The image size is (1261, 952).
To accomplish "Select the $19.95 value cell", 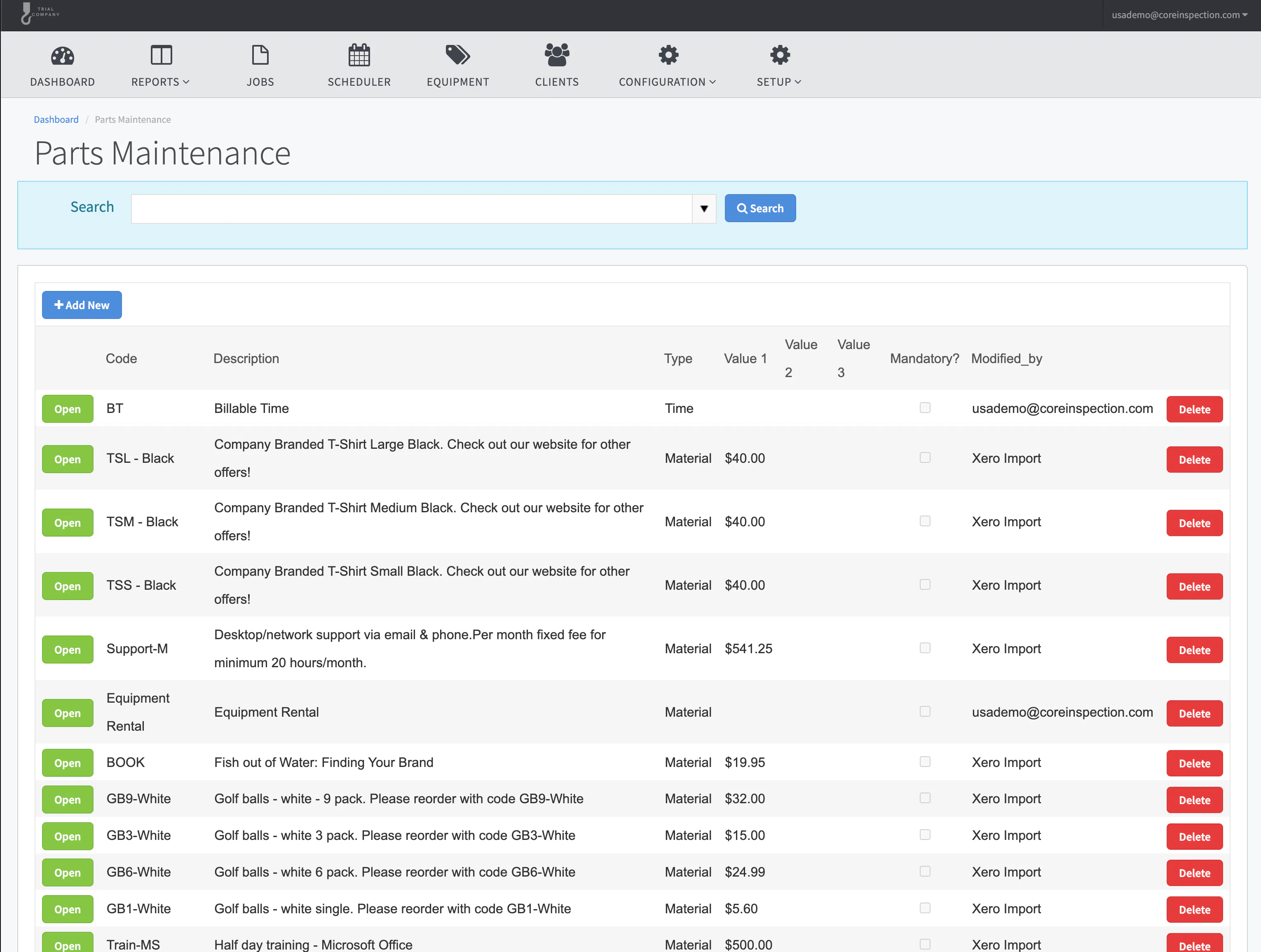I will (x=745, y=762).
